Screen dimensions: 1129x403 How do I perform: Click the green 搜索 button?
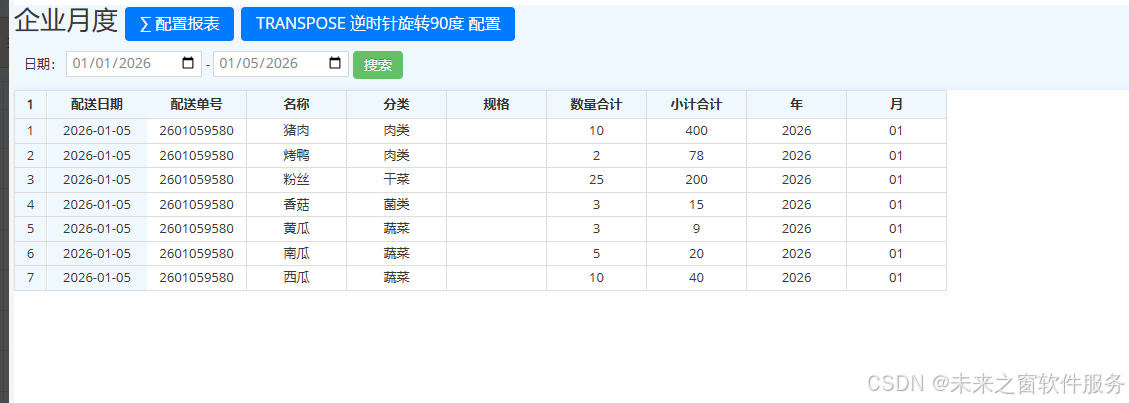pos(378,65)
